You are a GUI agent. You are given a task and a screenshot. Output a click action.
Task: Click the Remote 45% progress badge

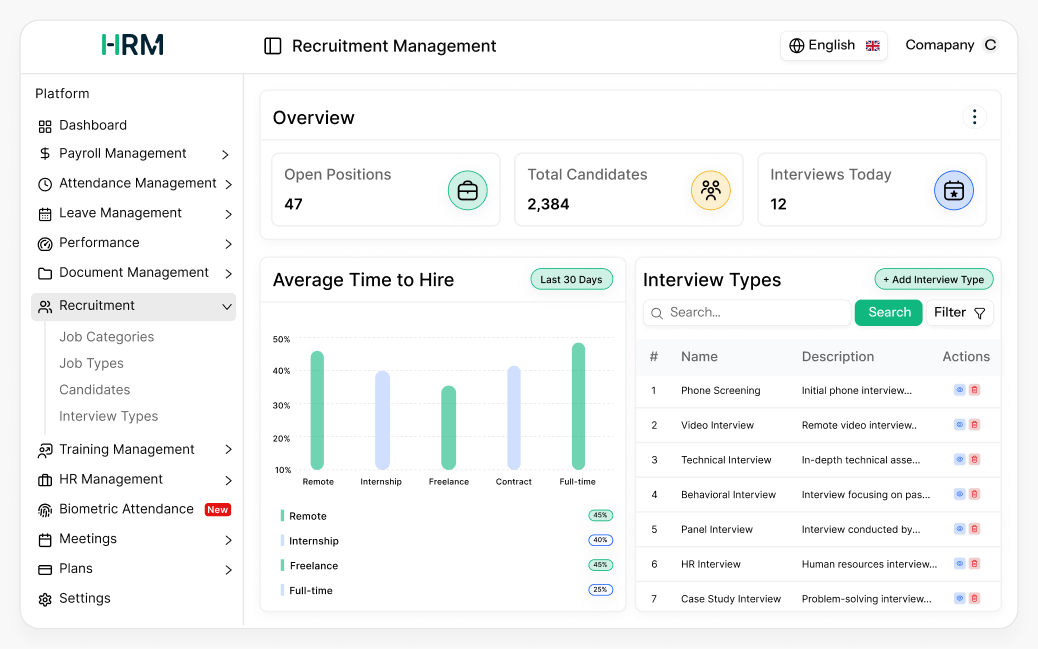click(599, 515)
